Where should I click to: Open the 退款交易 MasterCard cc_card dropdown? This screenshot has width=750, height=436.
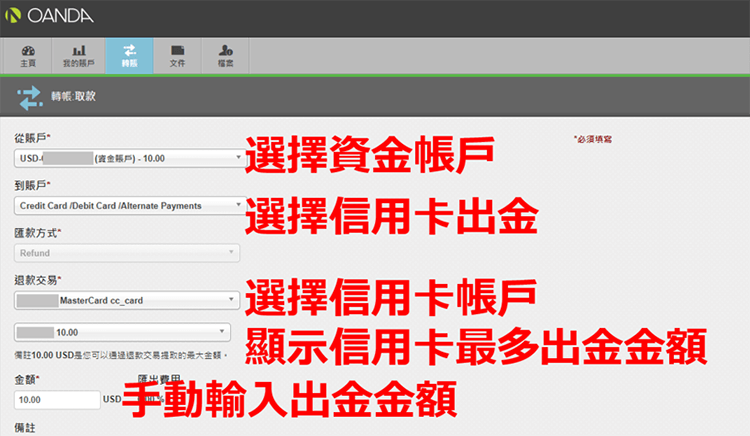coord(127,300)
